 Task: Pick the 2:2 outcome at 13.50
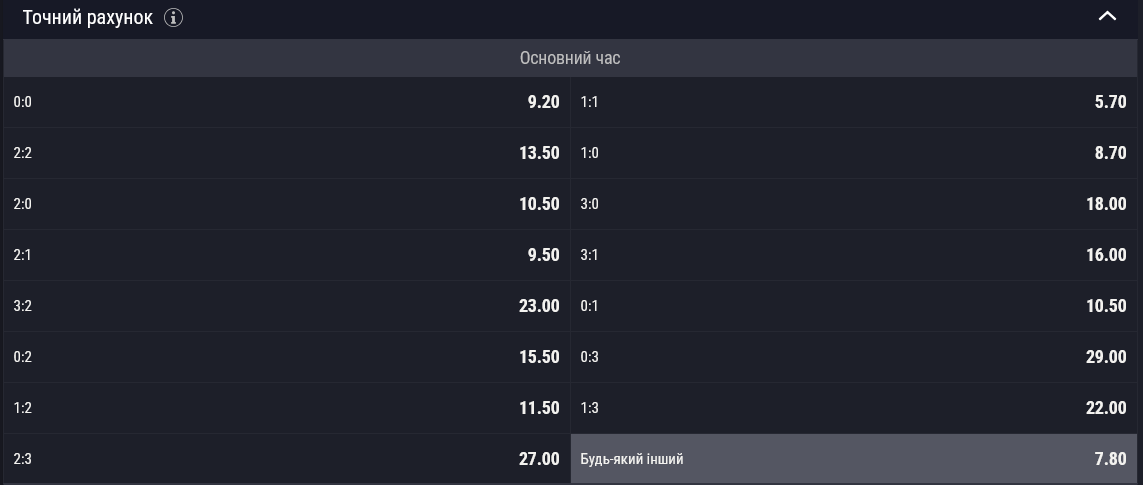point(286,153)
